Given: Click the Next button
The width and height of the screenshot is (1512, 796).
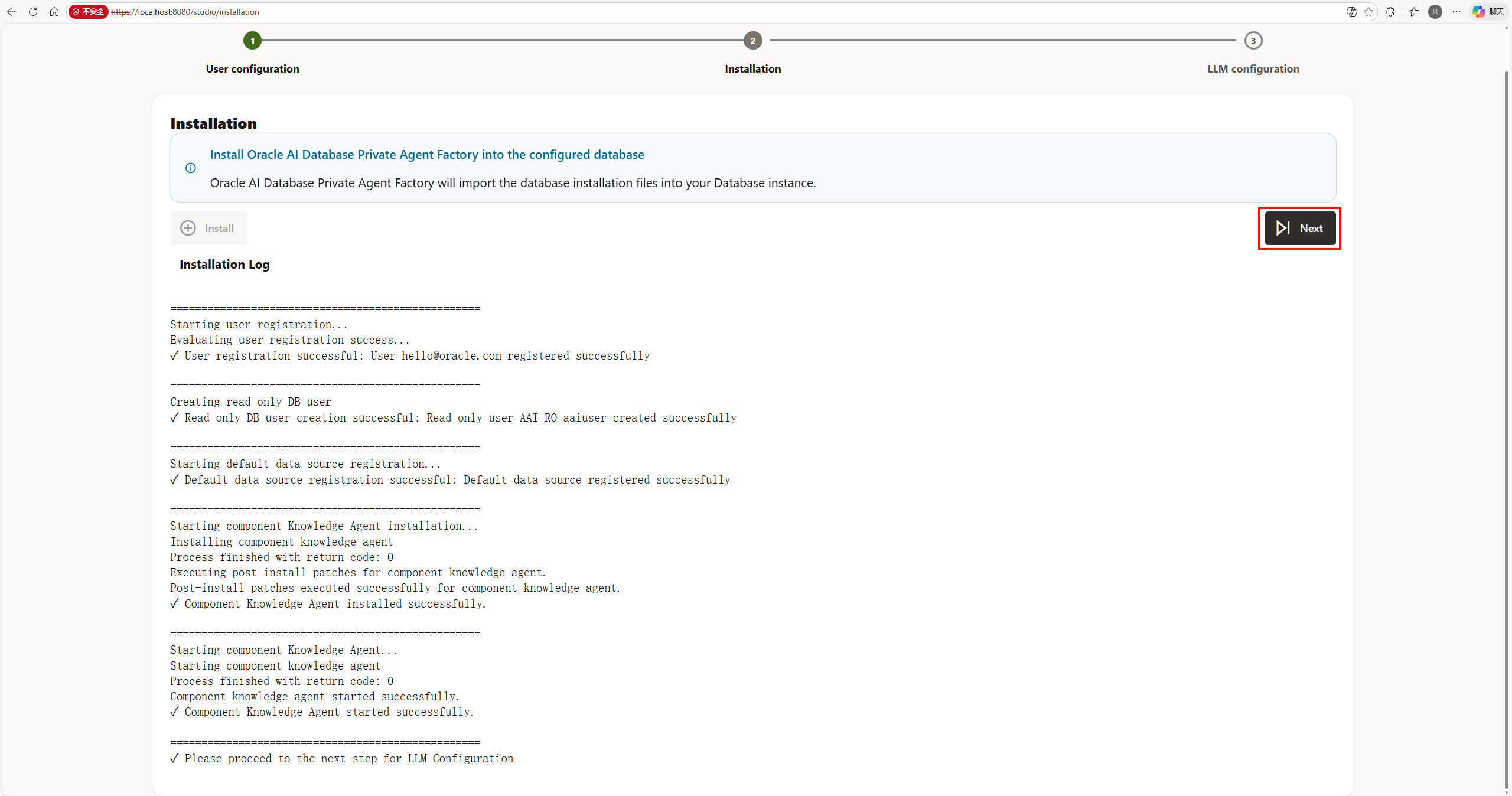Looking at the screenshot, I should click(x=1299, y=228).
